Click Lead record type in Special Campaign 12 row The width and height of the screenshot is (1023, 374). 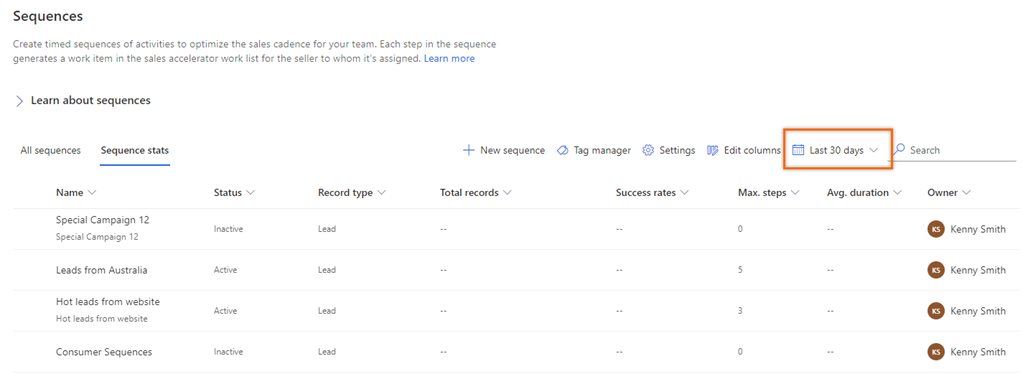pyautogui.click(x=327, y=229)
